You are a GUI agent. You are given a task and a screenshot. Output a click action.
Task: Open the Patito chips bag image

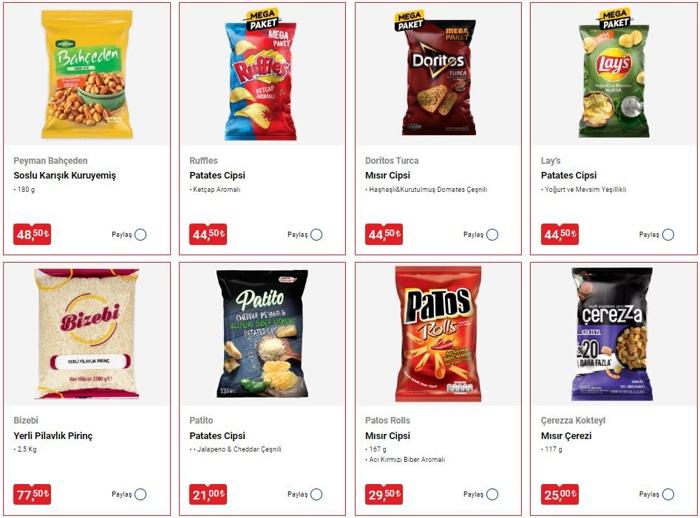262,334
